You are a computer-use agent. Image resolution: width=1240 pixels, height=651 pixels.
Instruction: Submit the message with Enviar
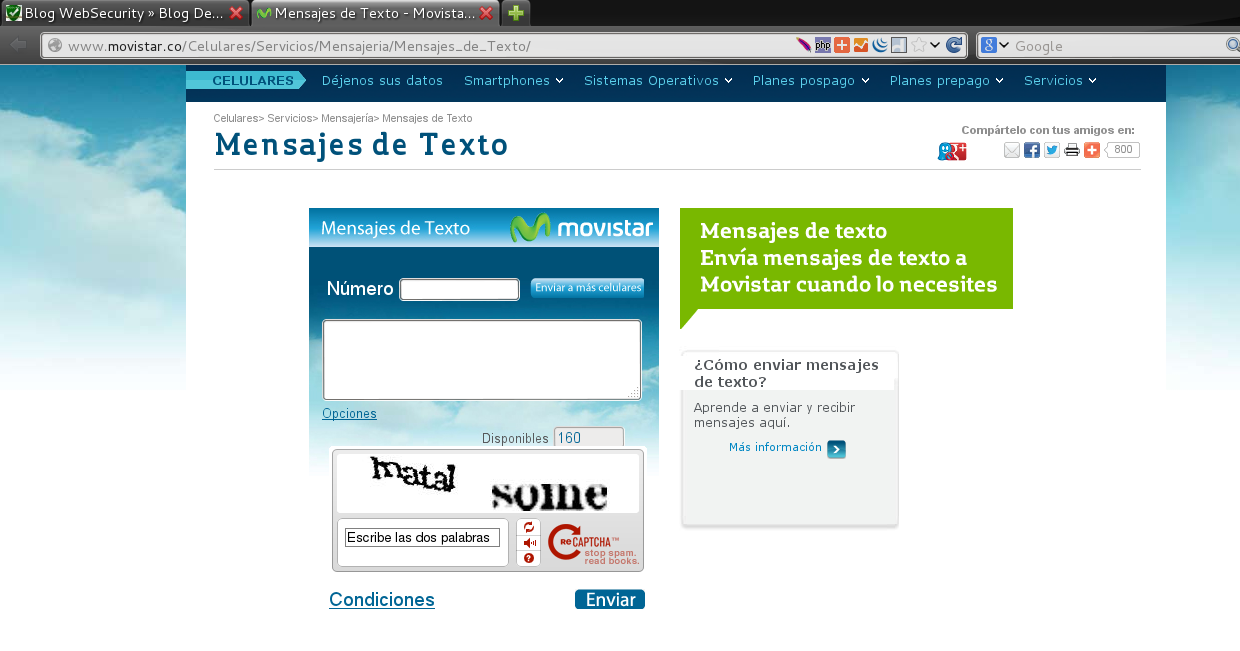pyautogui.click(x=610, y=600)
